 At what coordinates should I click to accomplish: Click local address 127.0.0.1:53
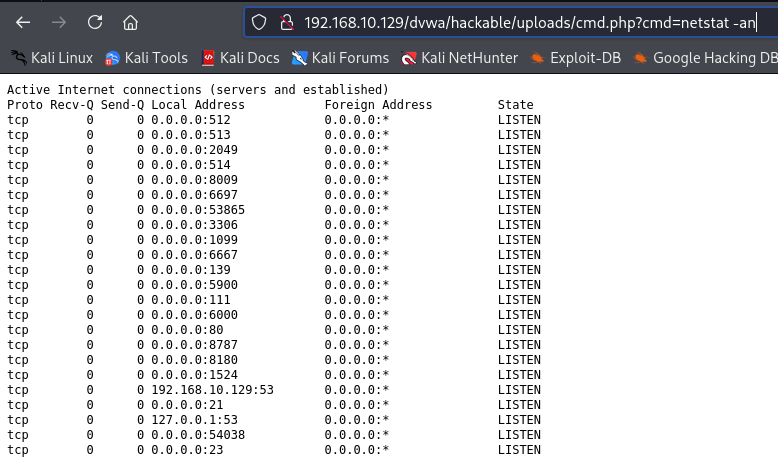(194, 420)
